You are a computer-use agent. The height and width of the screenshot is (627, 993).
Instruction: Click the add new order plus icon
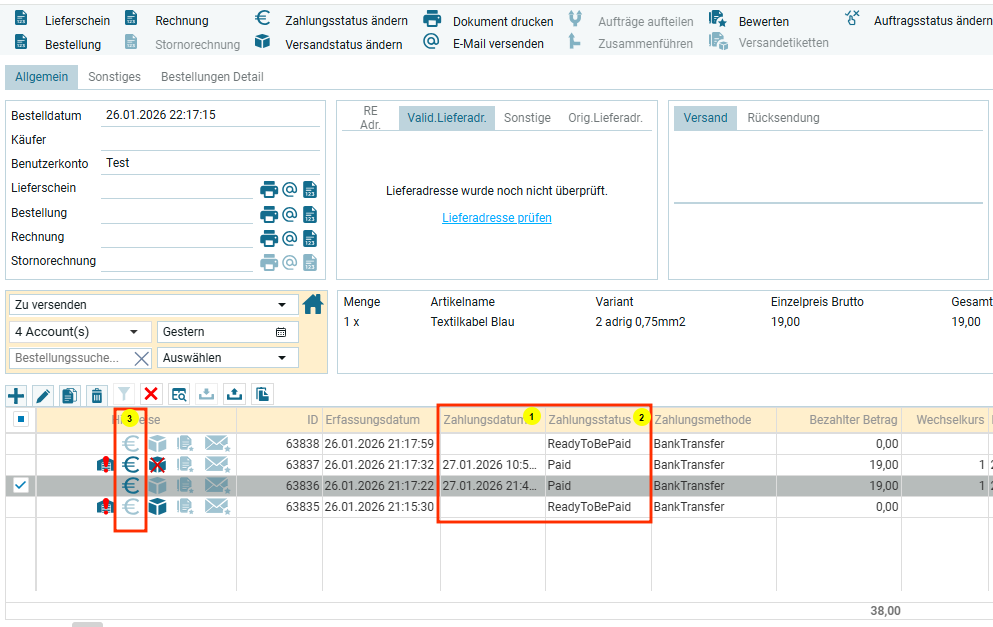16,395
